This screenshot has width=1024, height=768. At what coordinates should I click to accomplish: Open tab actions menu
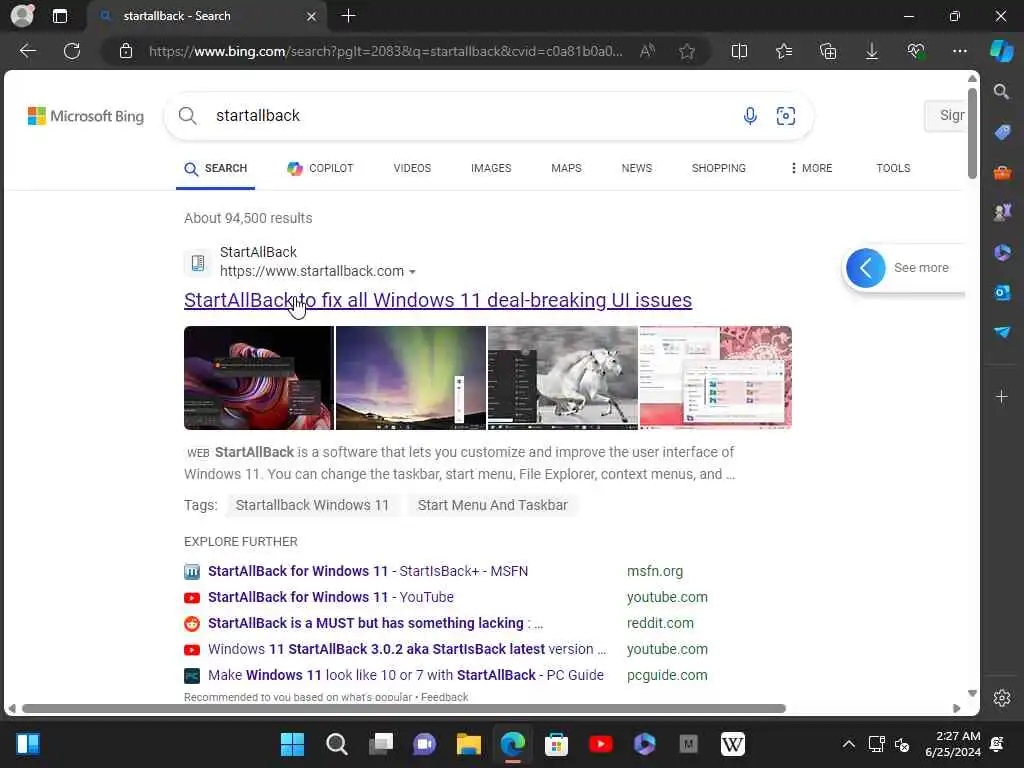tap(59, 16)
